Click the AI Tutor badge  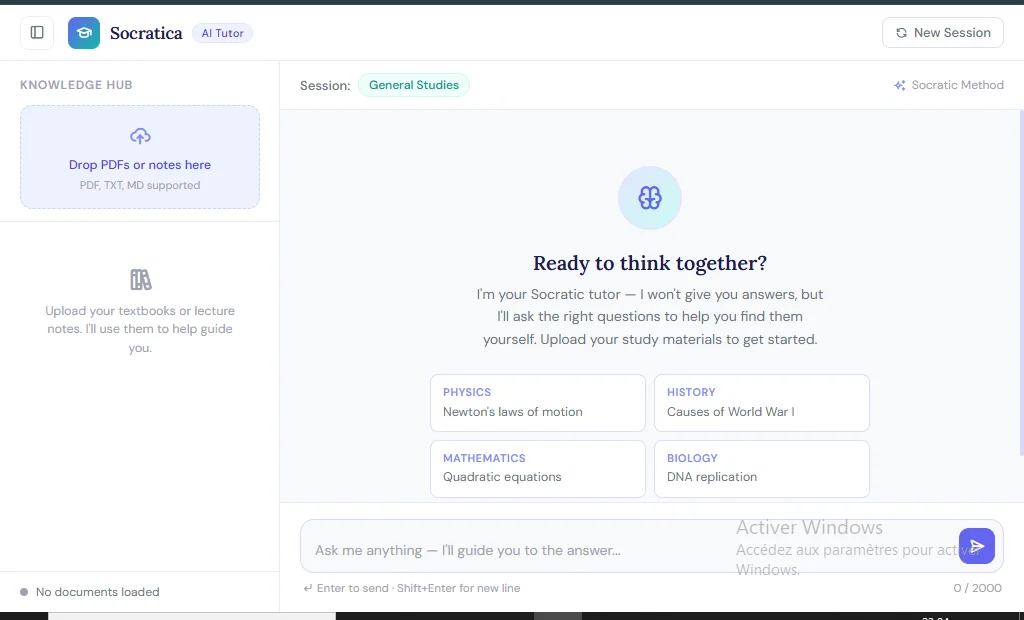[222, 33]
